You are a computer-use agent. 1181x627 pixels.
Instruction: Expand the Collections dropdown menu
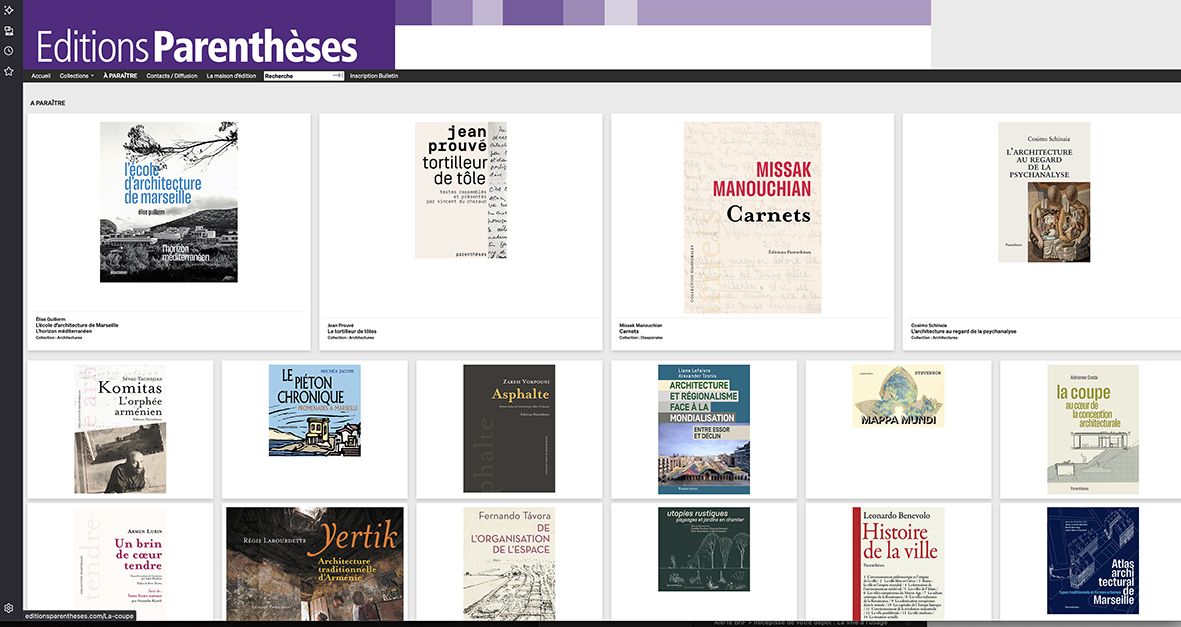tap(77, 76)
